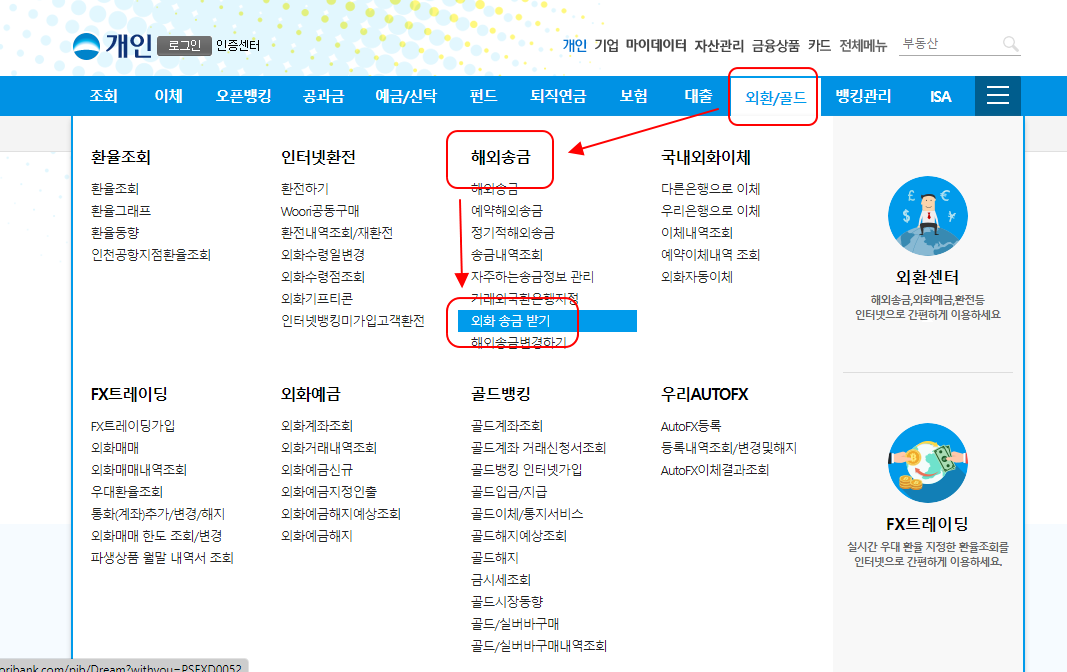Select the 외환/골드 navigation tab
The height and width of the screenshot is (672, 1067).
tap(776, 97)
